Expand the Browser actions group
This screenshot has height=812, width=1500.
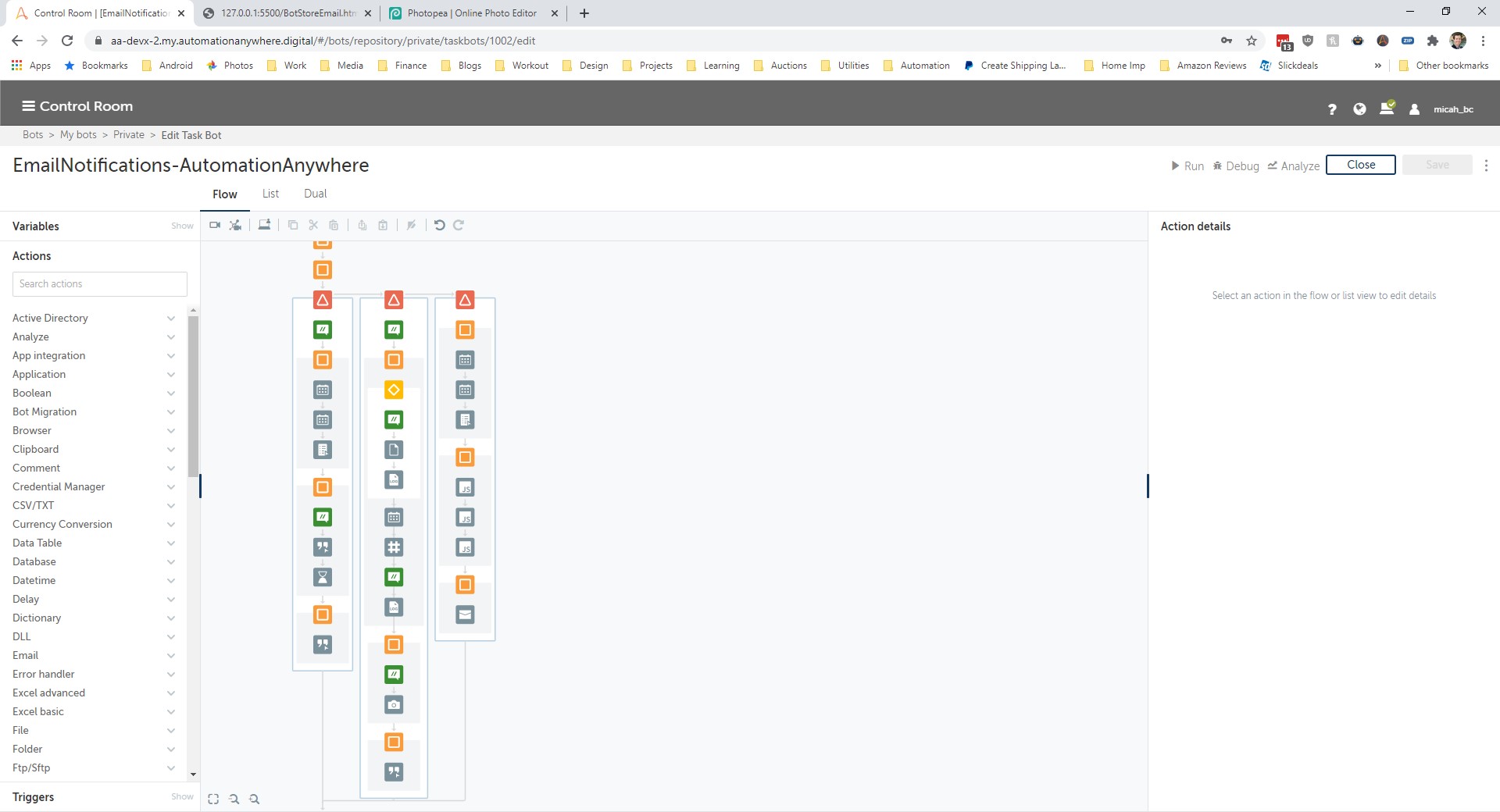tap(171, 430)
